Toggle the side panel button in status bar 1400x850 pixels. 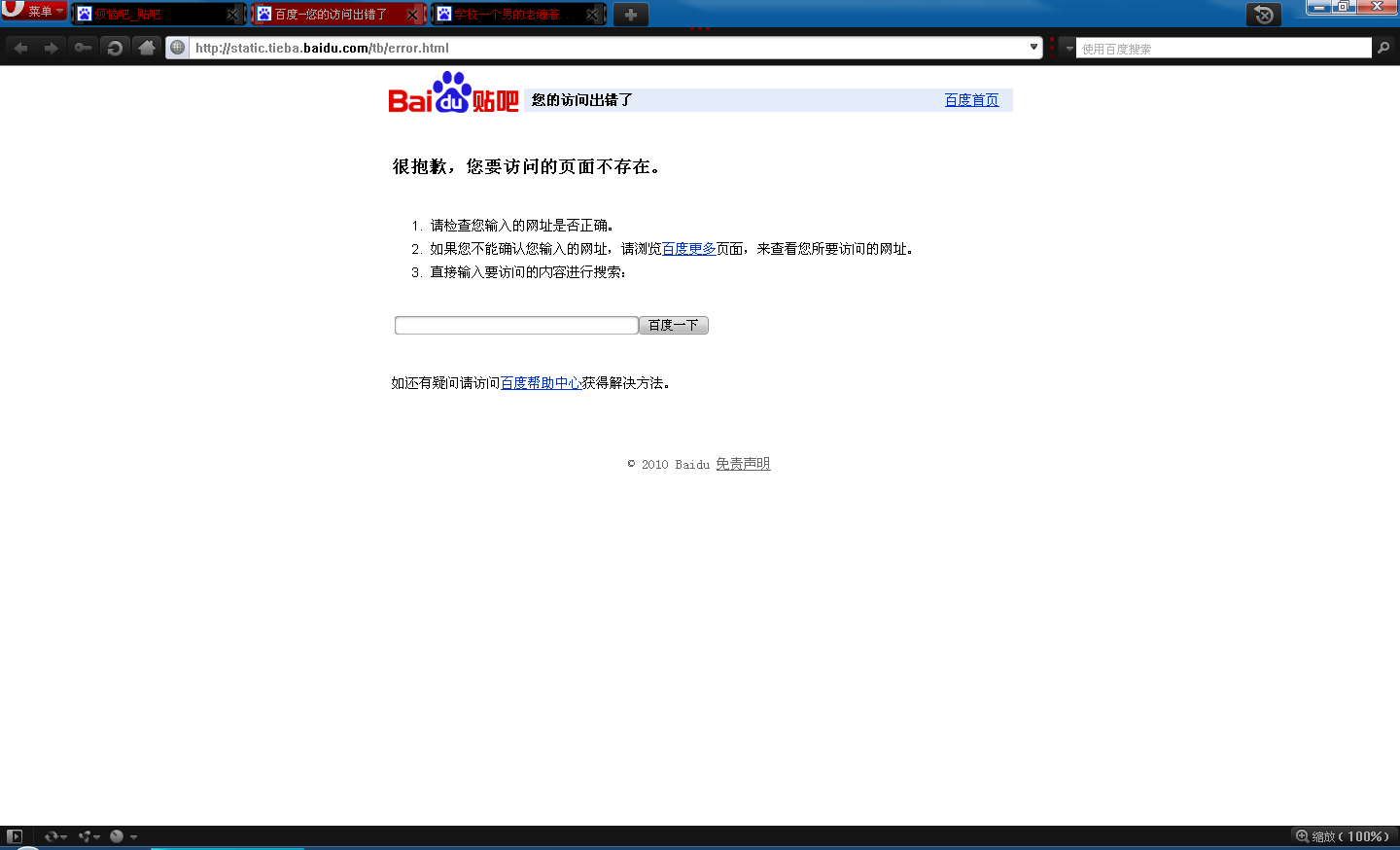[15, 836]
